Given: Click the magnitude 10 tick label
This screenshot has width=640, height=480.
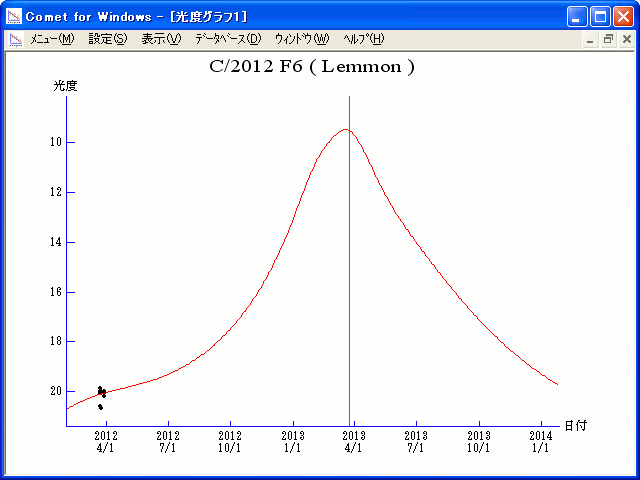Looking at the screenshot, I should coord(56,142).
